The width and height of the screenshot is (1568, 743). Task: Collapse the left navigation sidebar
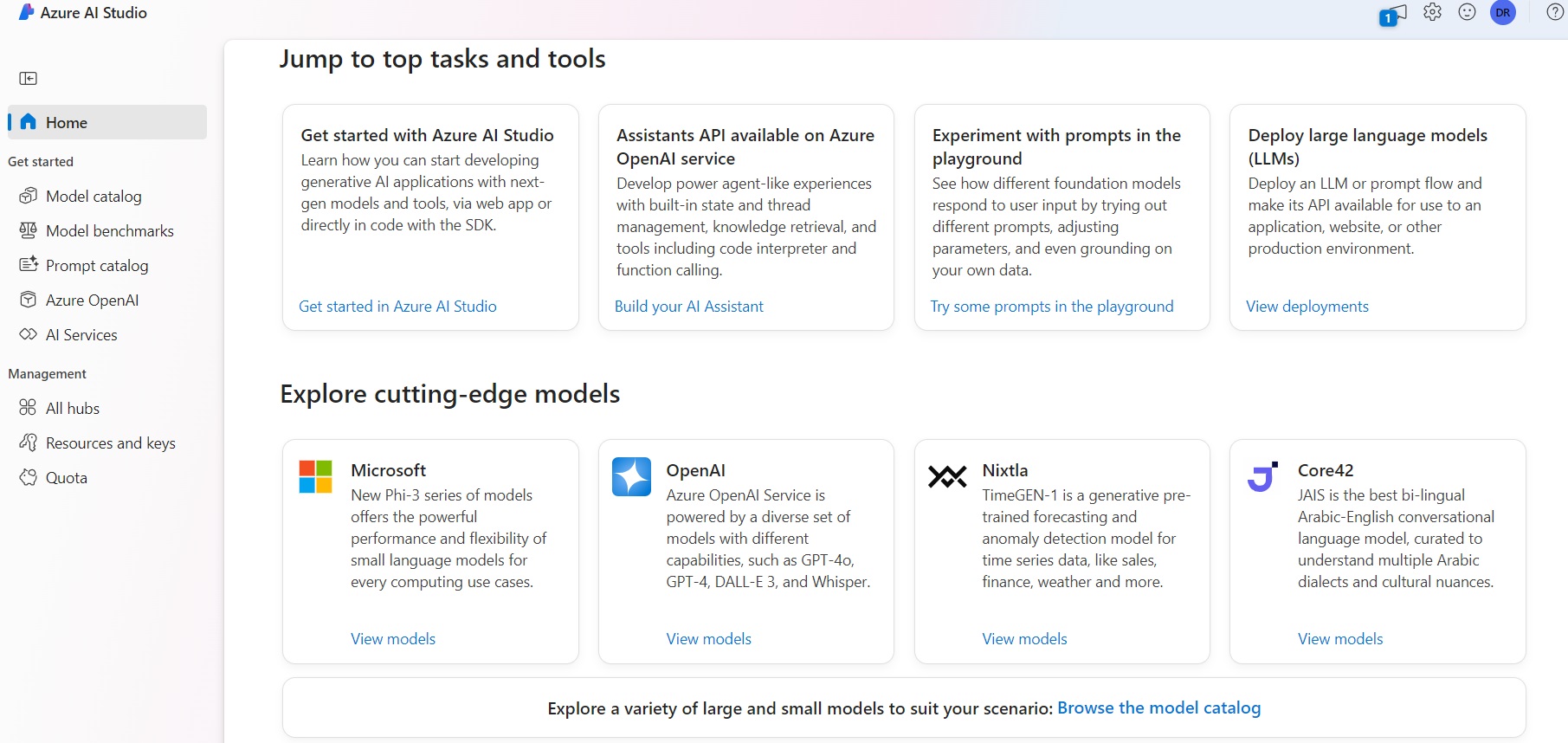tap(29, 79)
